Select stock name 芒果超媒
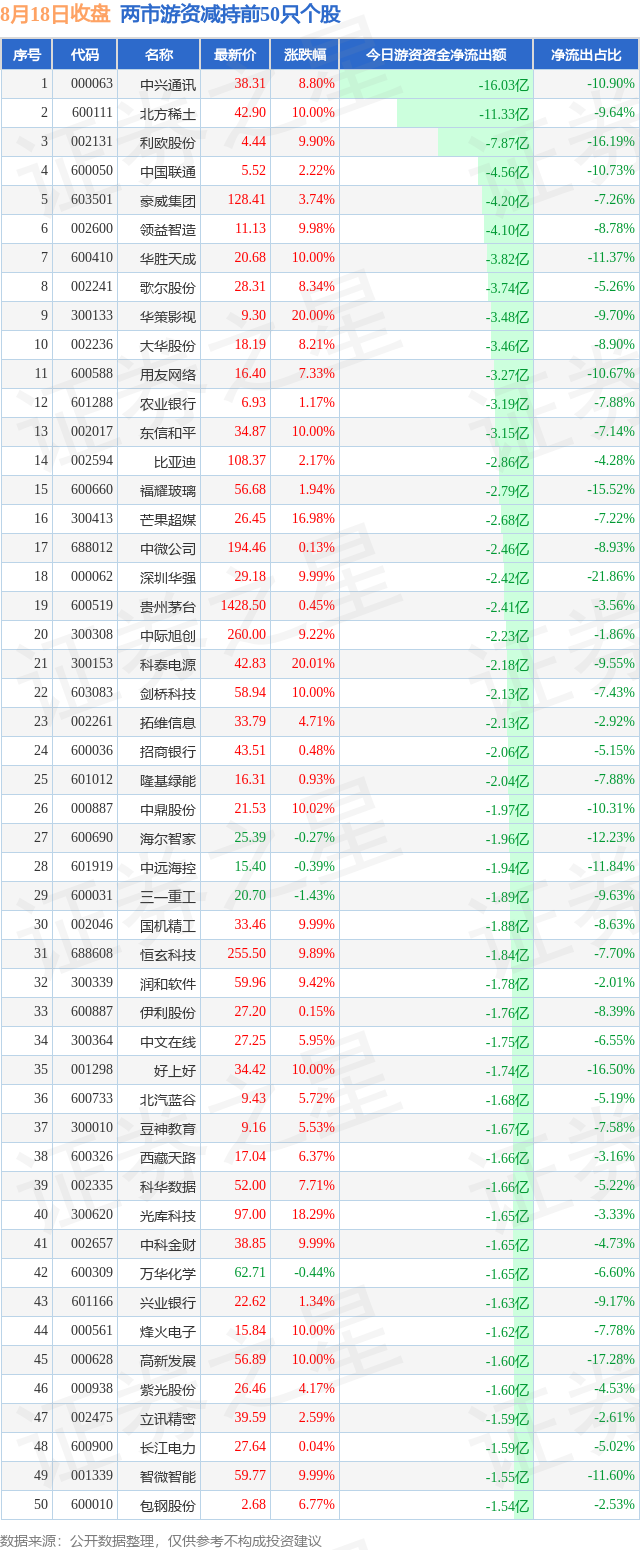 (168, 520)
